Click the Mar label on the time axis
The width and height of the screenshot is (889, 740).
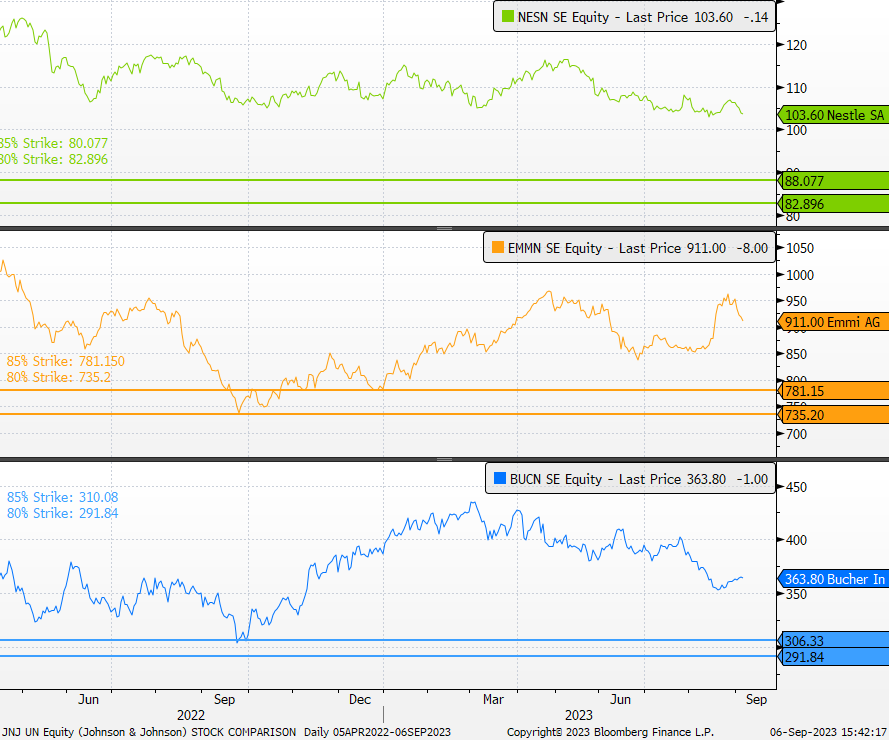pyautogui.click(x=493, y=699)
